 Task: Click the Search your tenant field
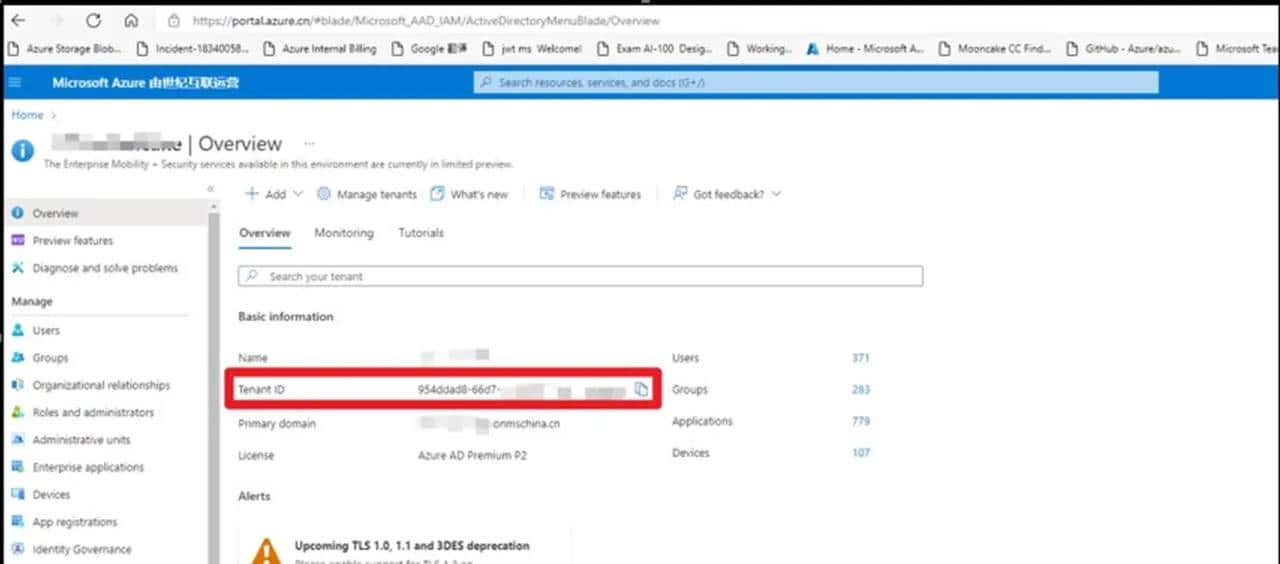(580, 276)
